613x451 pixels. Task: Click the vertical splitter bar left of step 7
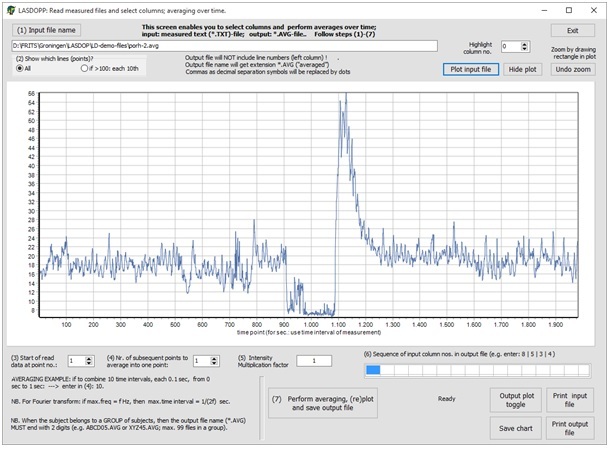click(262, 408)
